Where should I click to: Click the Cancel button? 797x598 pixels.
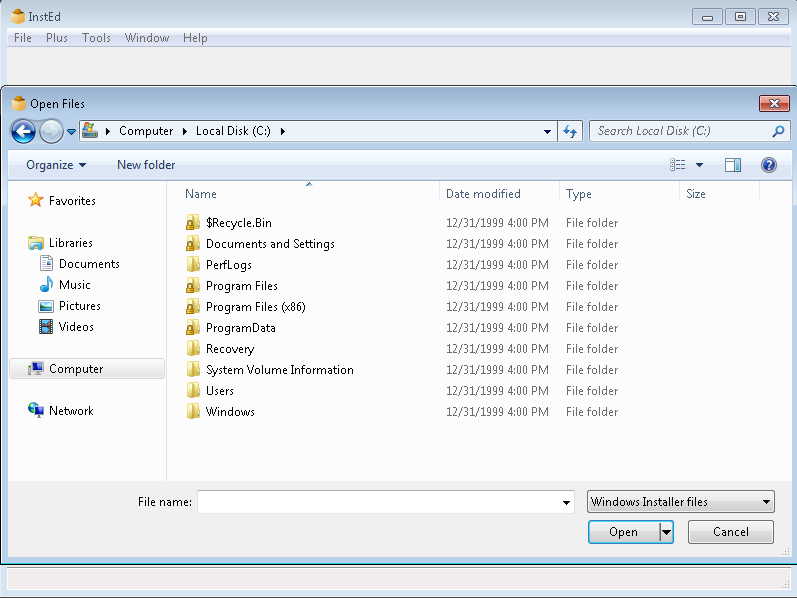[x=730, y=532]
